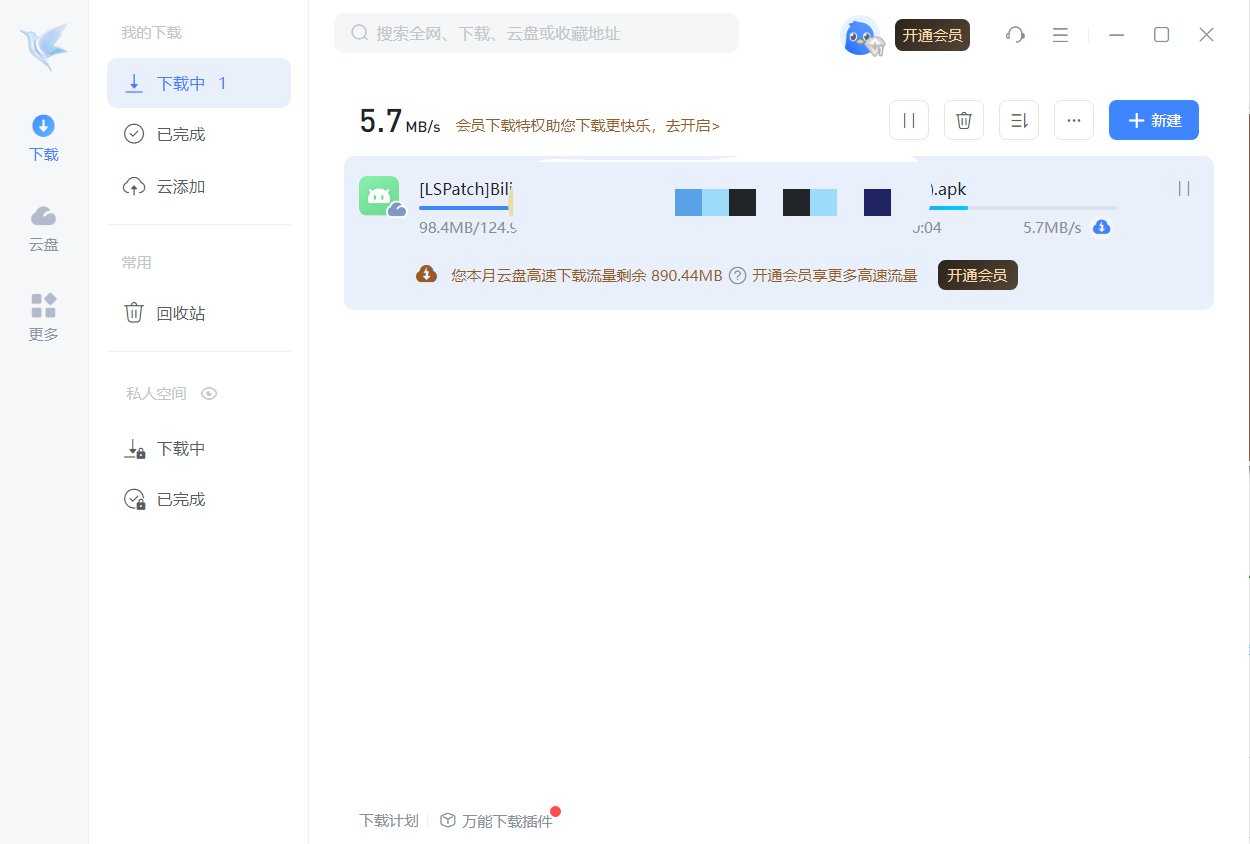Viewport: 1250px width, 844px height.
Task: Click the blue 新建 new task button
Action: tap(1153, 120)
